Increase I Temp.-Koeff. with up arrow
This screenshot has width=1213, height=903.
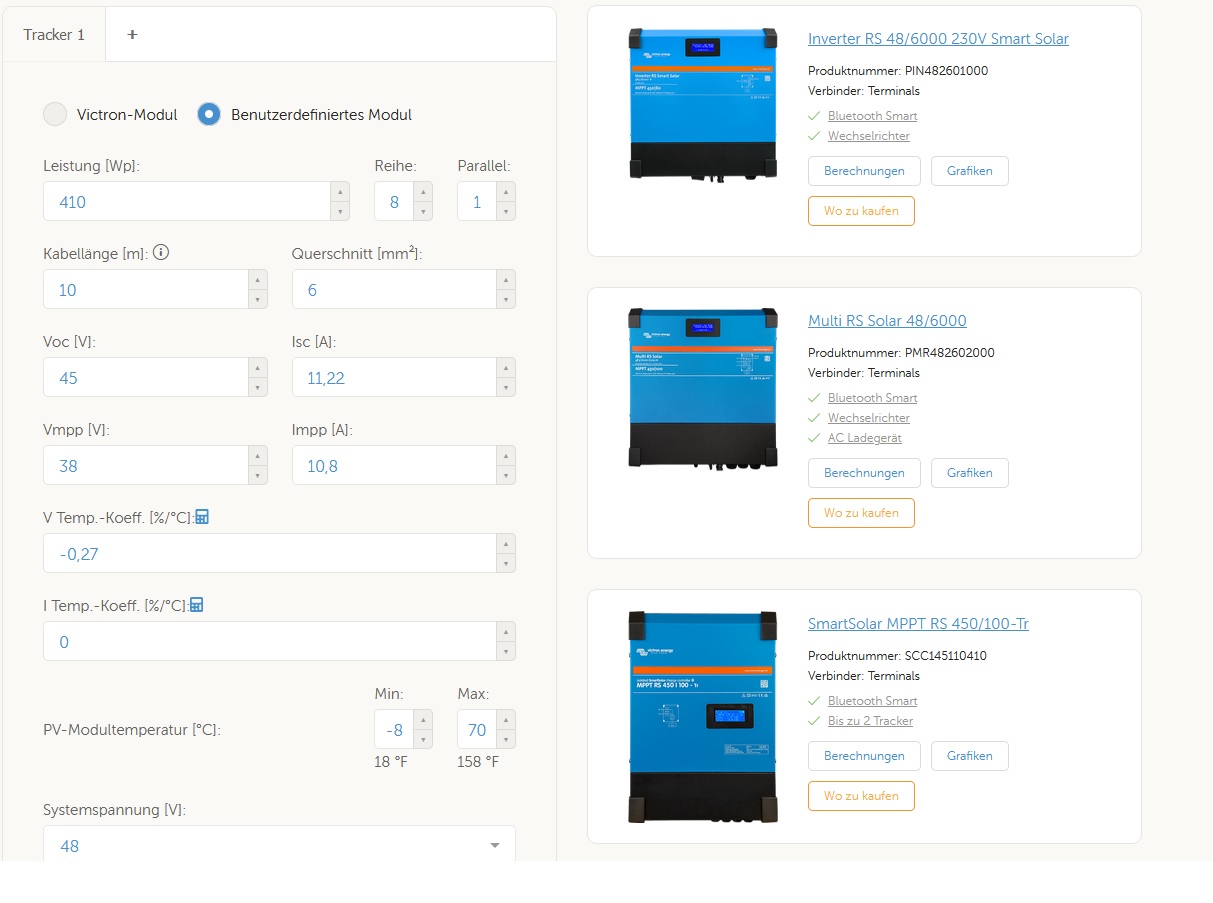point(506,631)
